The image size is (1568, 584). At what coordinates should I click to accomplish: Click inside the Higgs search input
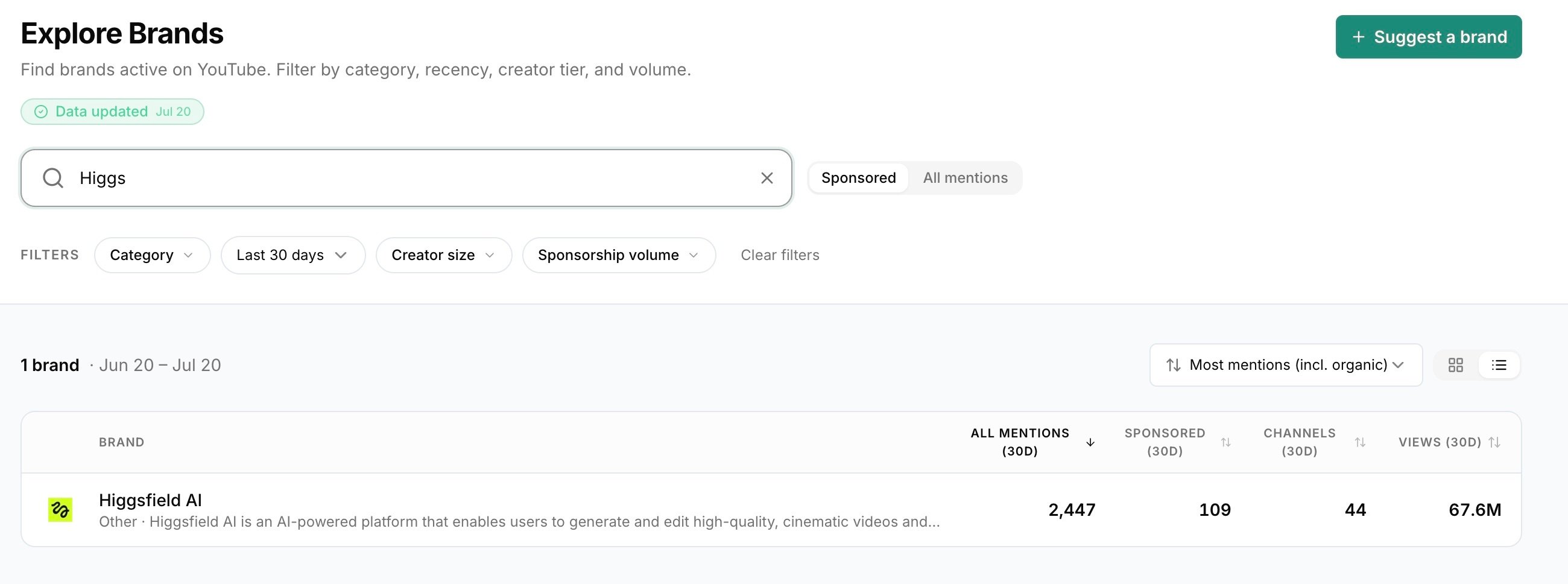pyautogui.click(x=406, y=178)
